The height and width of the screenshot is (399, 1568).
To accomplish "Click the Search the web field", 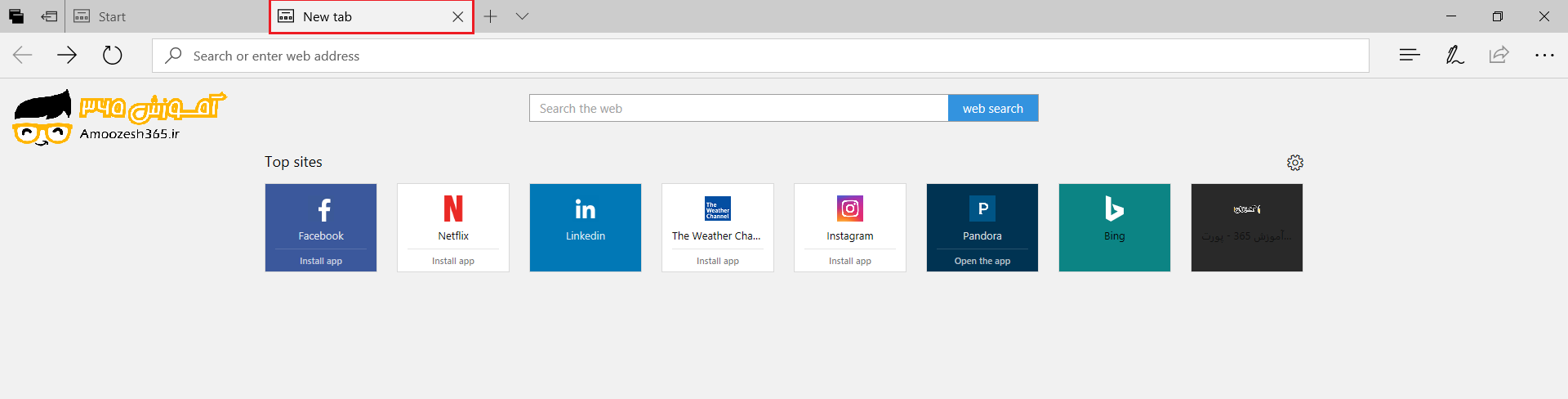I will [739, 108].
